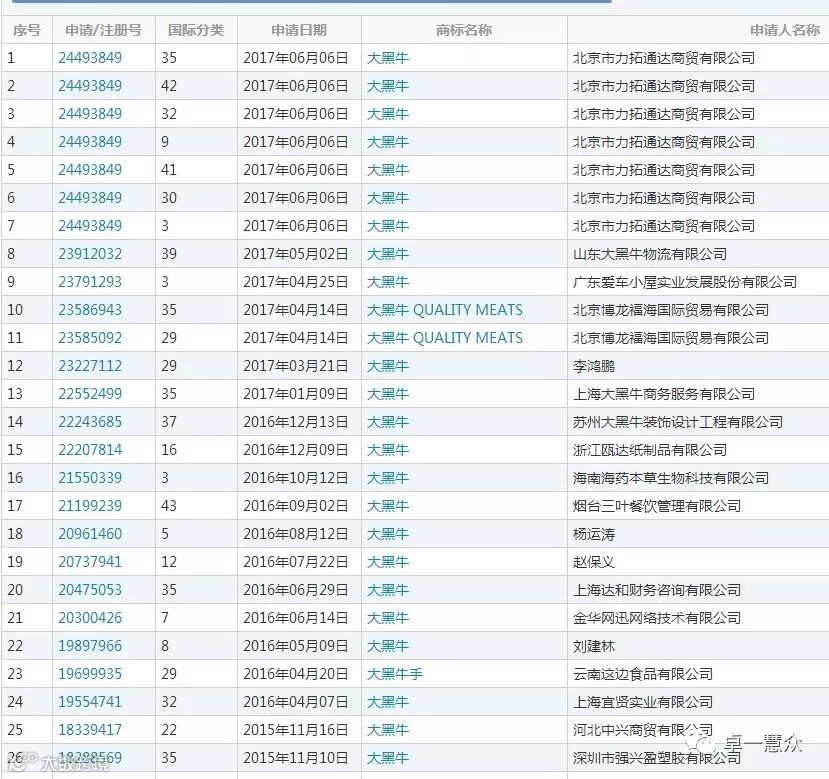Image resolution: width=829 pixels, height=779 pixels.
Task: Open registration number 19699935
Action: (x=90, y=674)
